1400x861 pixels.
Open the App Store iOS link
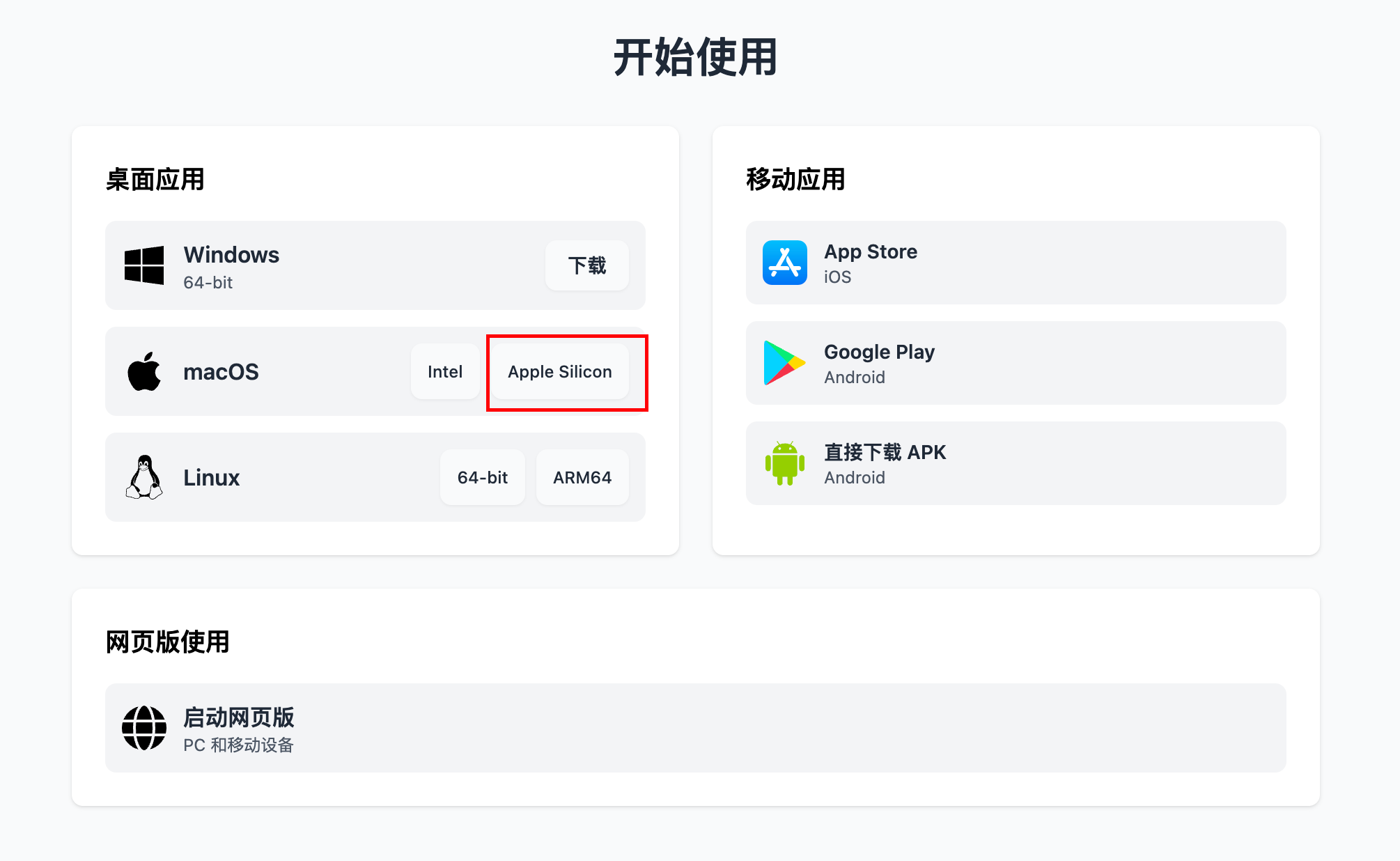(1016, 263)
